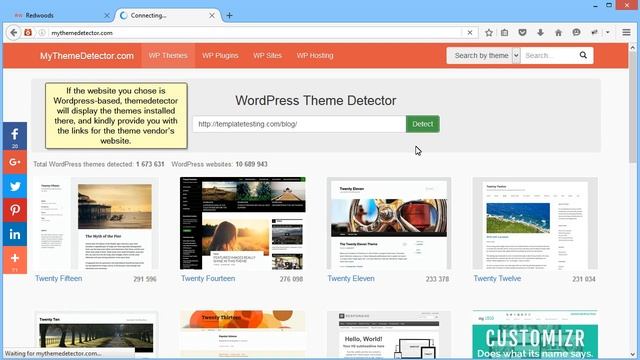This screenshot has width=640, height=360.
Task: Open the Customizr theme thumbnail
Action: click(535, 335)
